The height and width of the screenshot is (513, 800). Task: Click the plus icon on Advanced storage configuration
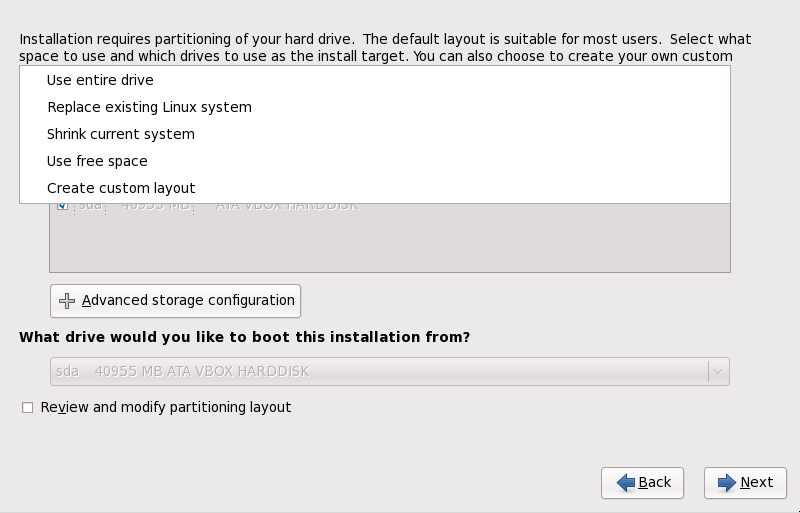67,301
